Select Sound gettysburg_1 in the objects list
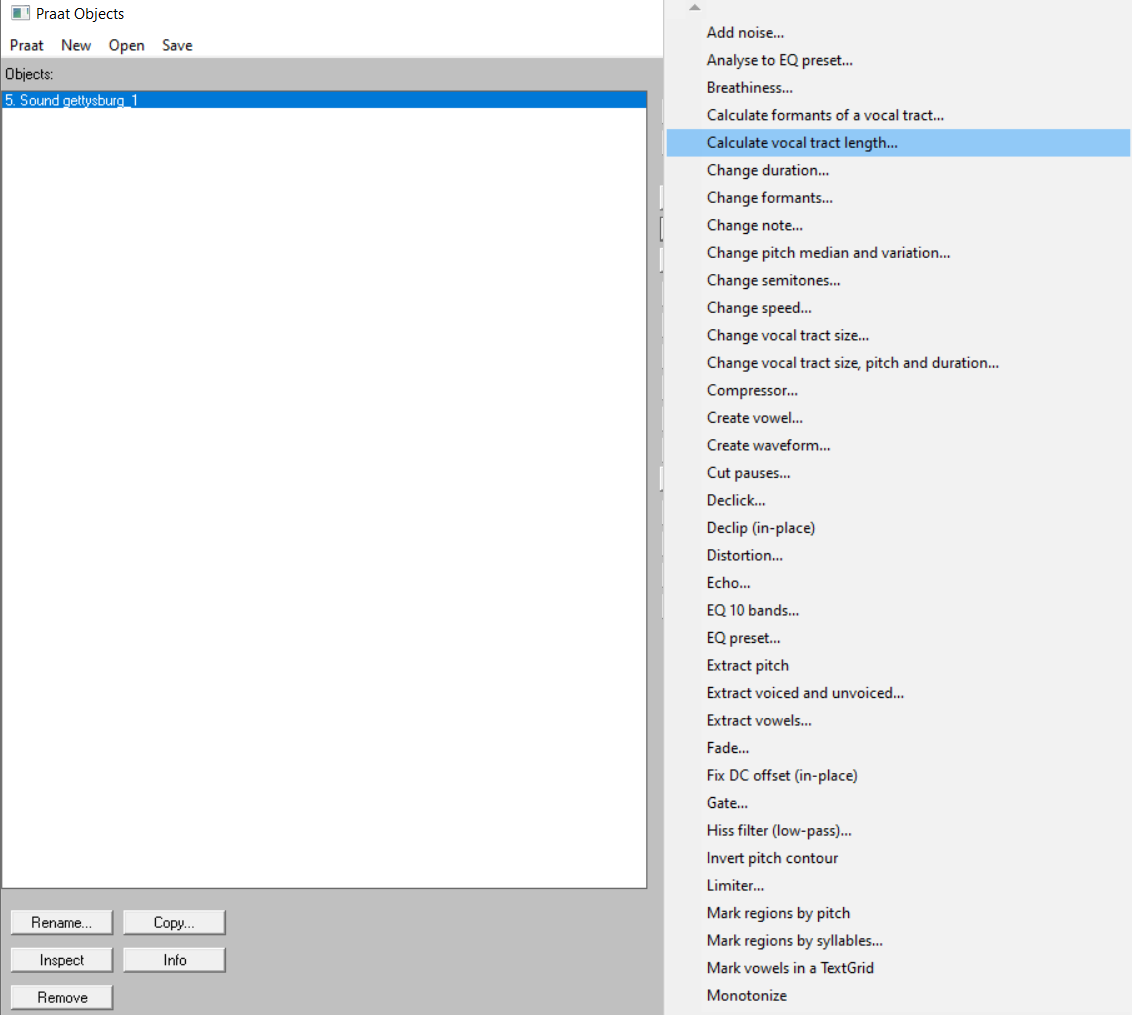 71,100
